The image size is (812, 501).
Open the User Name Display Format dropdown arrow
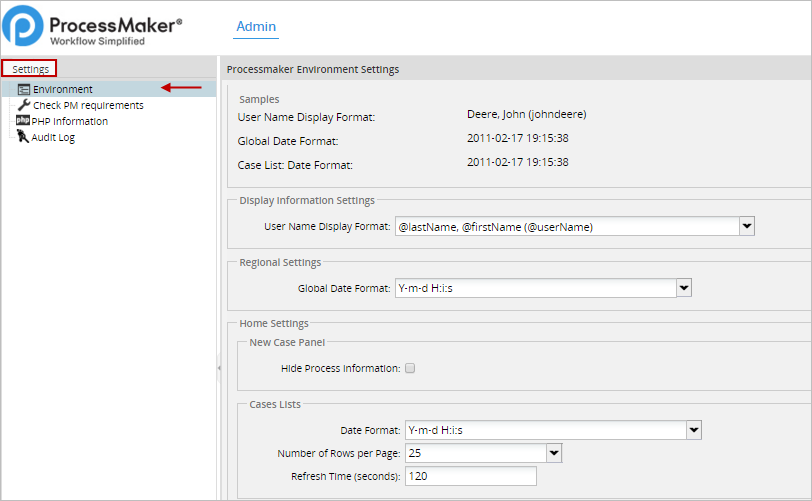[x=746, y=227]
